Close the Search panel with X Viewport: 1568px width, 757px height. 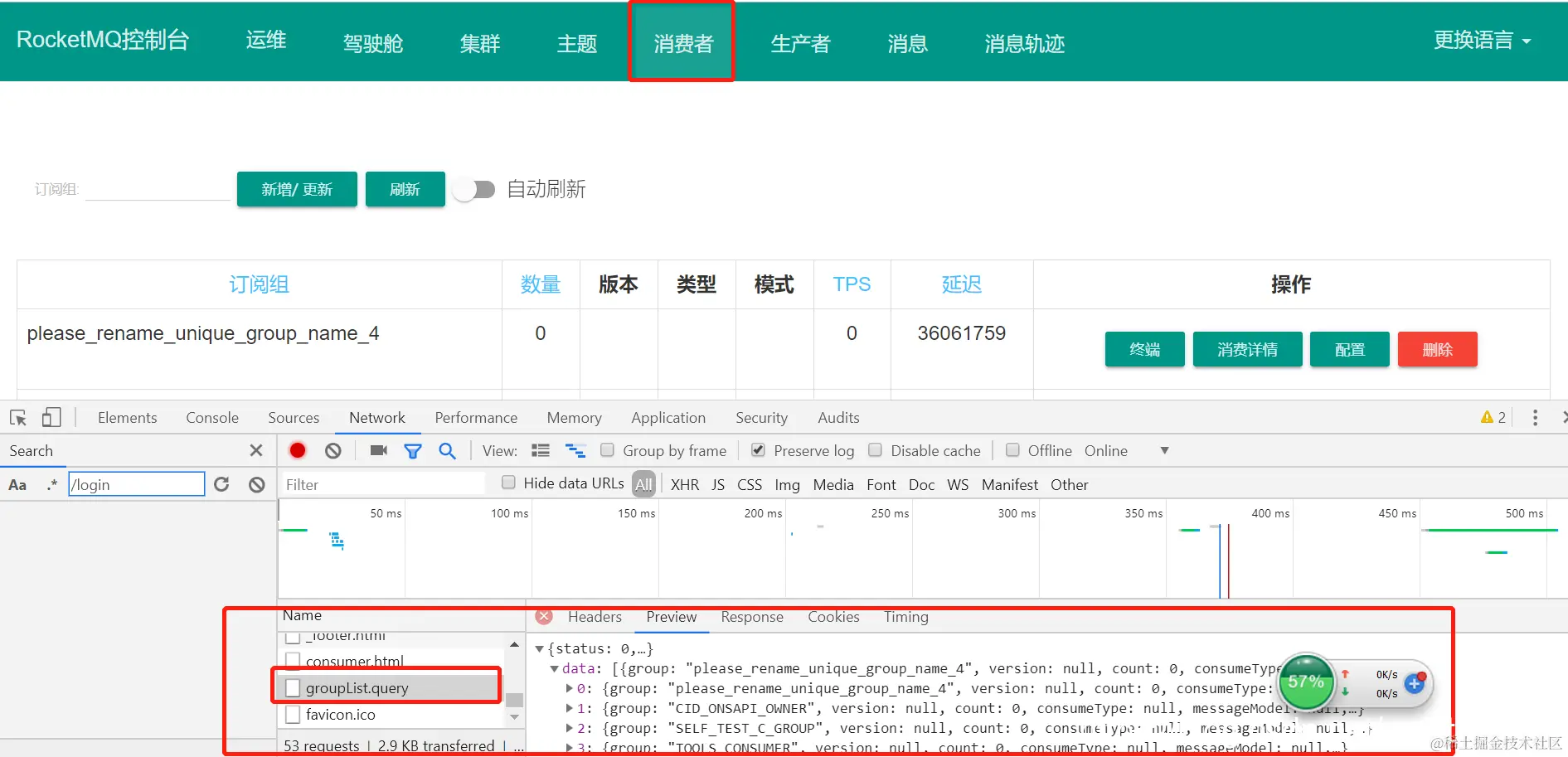pos(256,450)
